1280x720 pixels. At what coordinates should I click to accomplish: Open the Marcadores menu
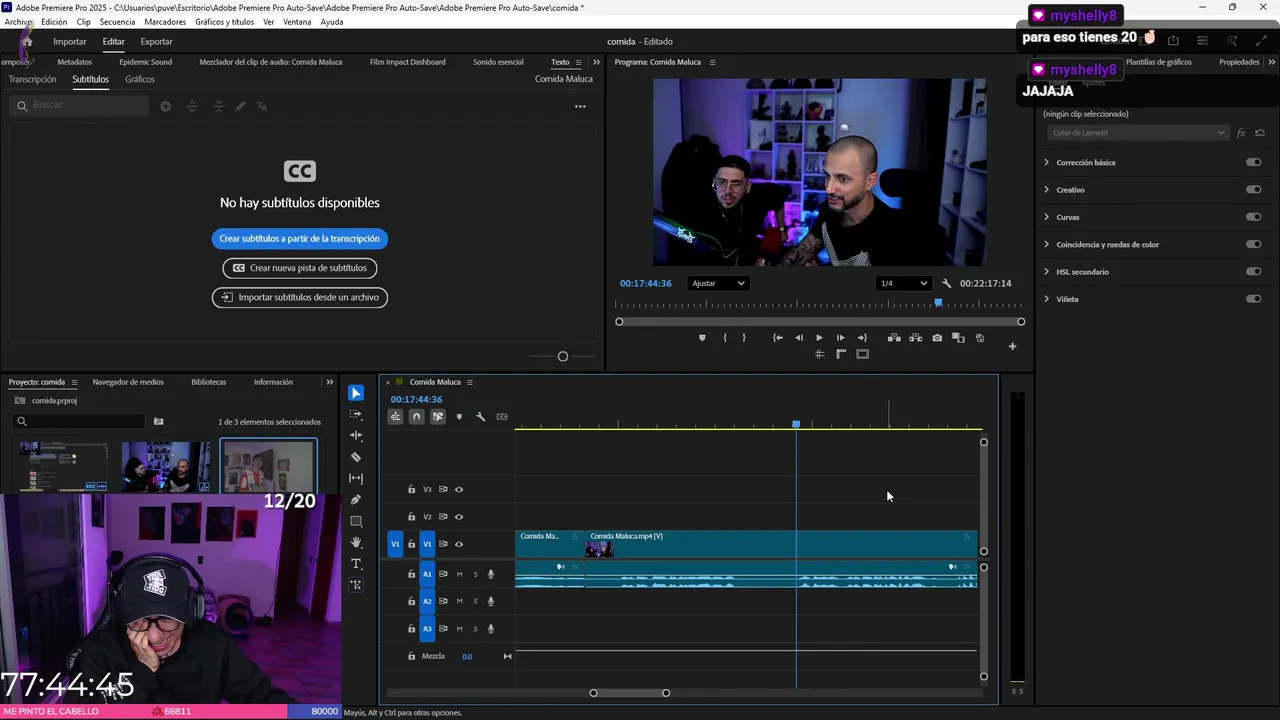pyautogui.click(x=165, y=22)
